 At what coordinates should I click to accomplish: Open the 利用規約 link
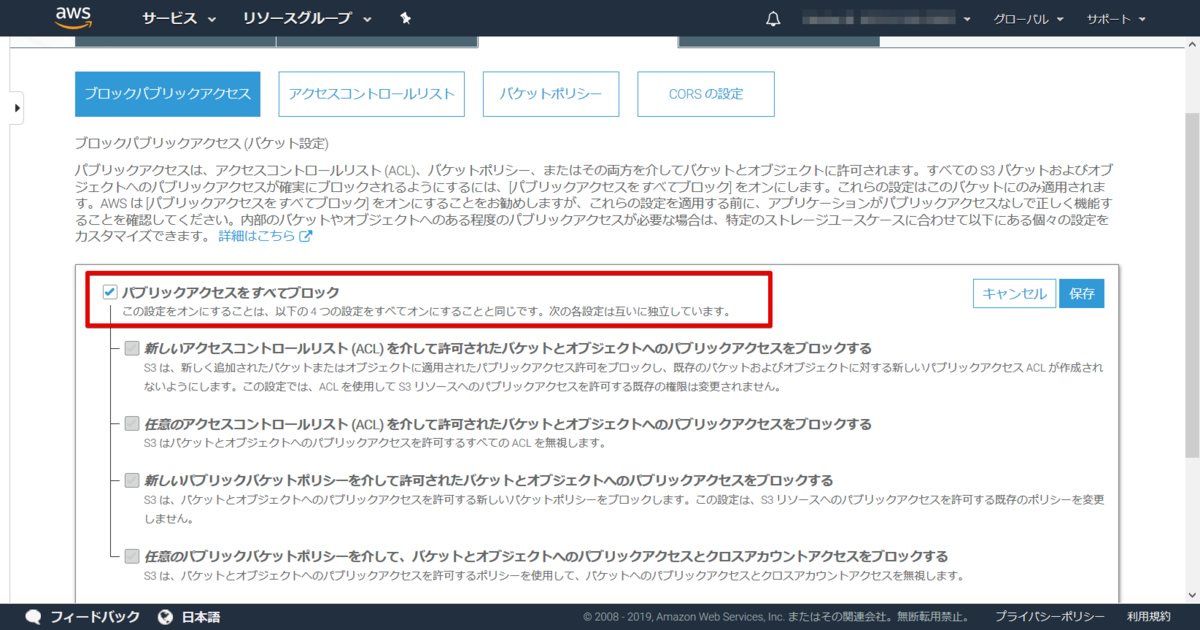coord(1148,617)
